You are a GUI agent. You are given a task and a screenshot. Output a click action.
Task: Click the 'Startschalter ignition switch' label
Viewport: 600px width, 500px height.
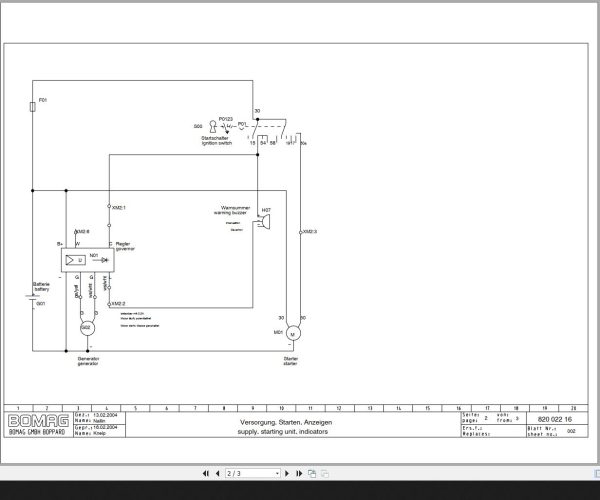(x=217, y=140)
